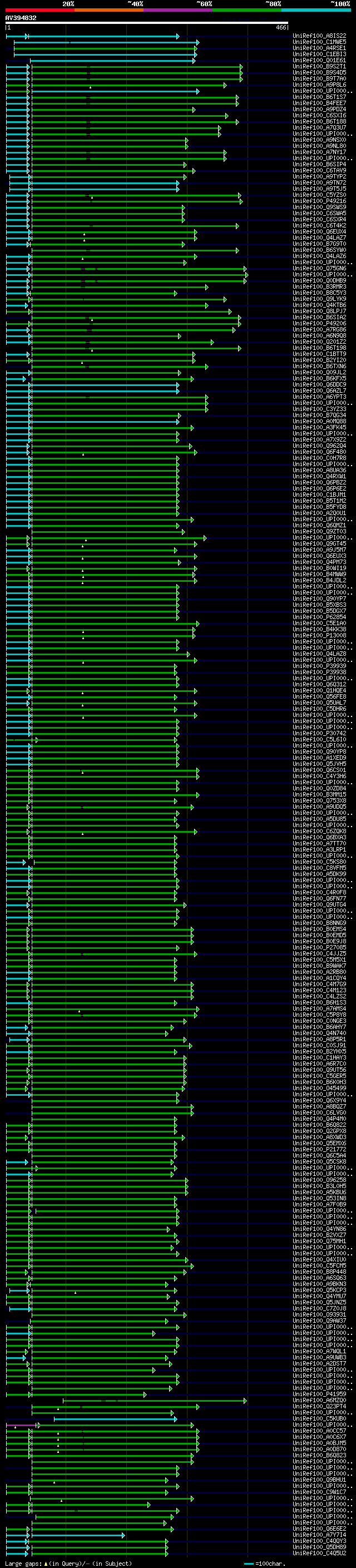Select hit label UniRef100_P49206
This screenshot has width=356, height=1568.
319,323
